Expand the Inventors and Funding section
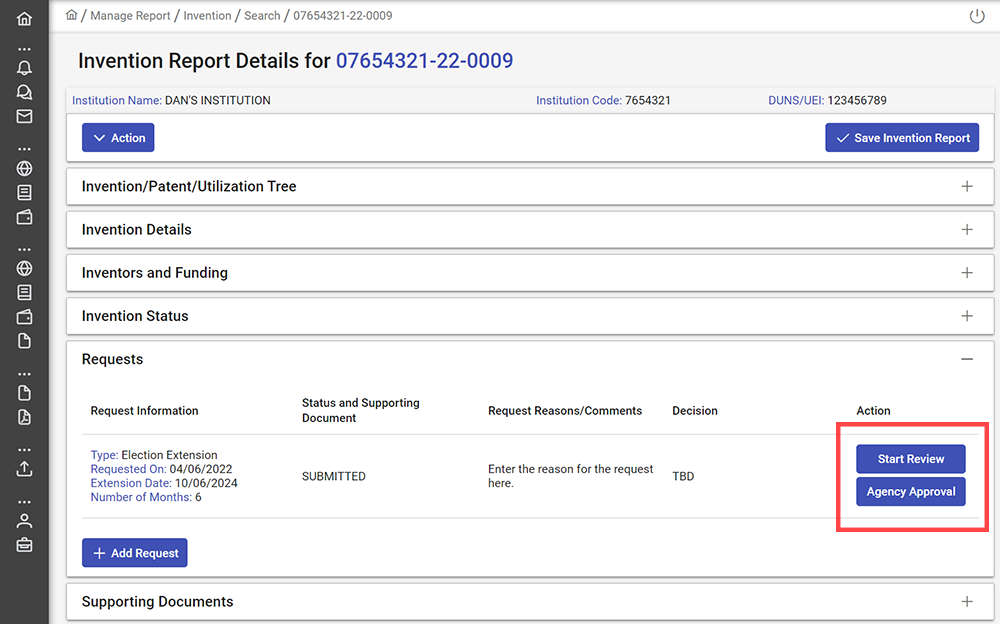Viewport: 1000px width, 624px height. [x=530, y=273]
